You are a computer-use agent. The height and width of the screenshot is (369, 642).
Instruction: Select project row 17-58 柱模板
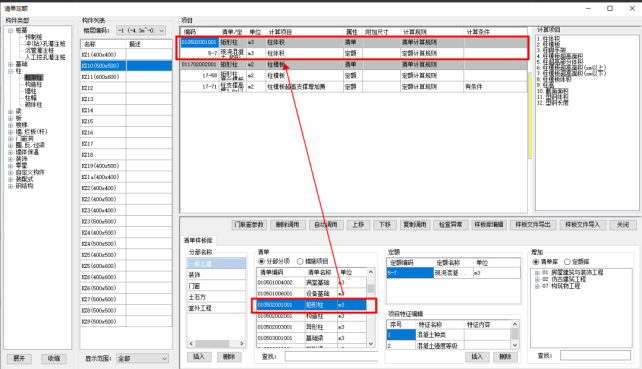pyautogui.click(x=354, y=76)
